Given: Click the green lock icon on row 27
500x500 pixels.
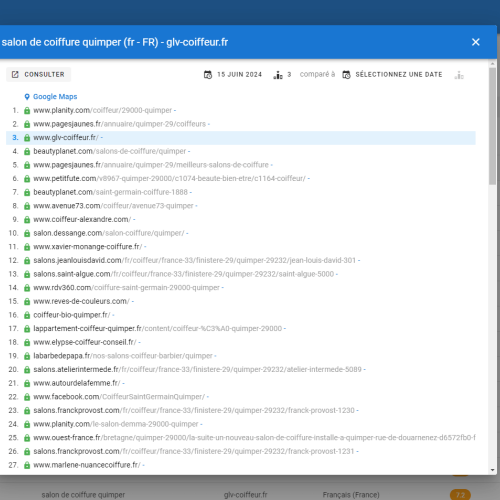Looking at the screenshot, I should (27, 466).
